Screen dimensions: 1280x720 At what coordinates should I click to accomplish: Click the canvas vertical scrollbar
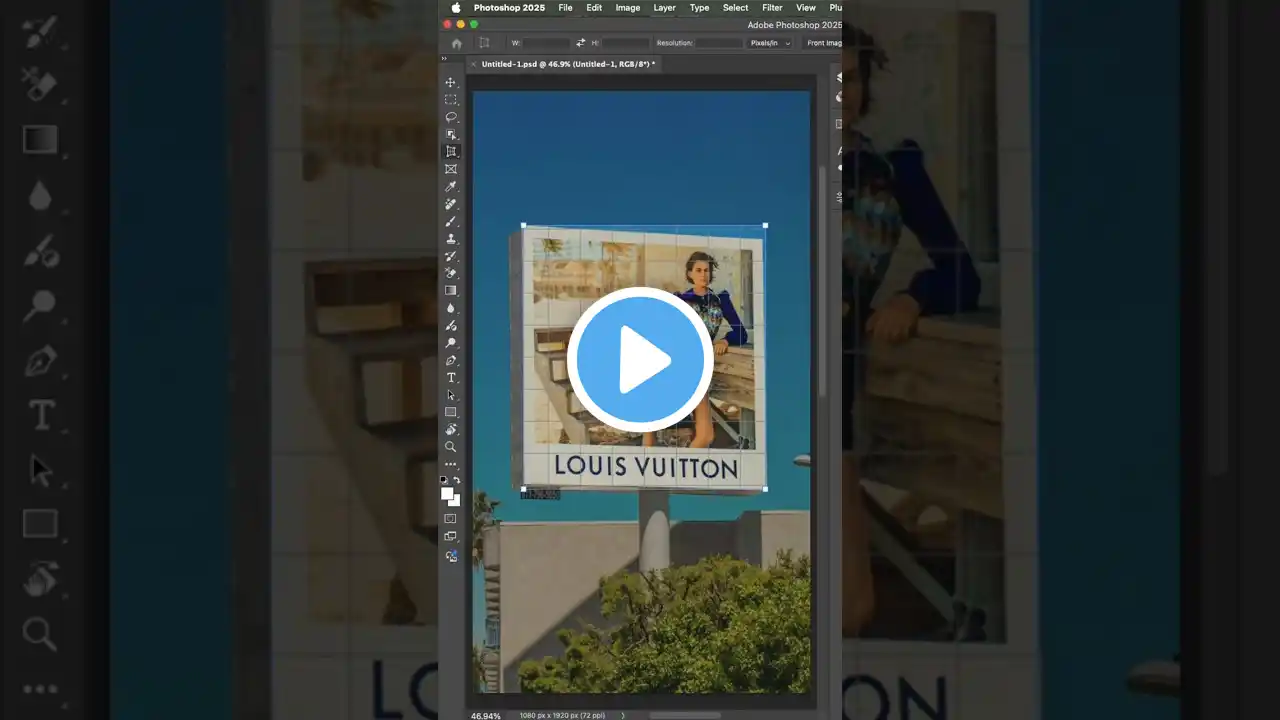(822, 280)
